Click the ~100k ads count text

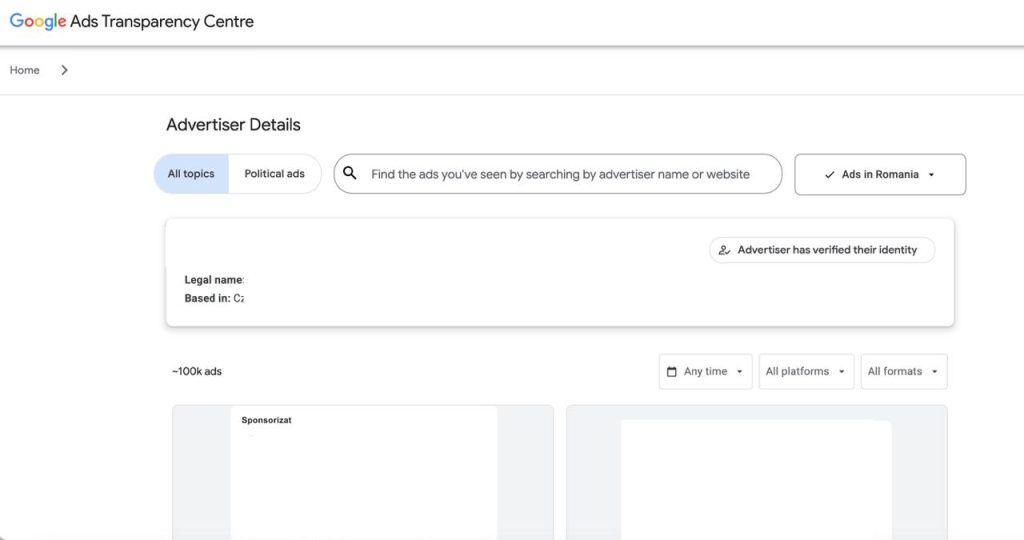197,372
